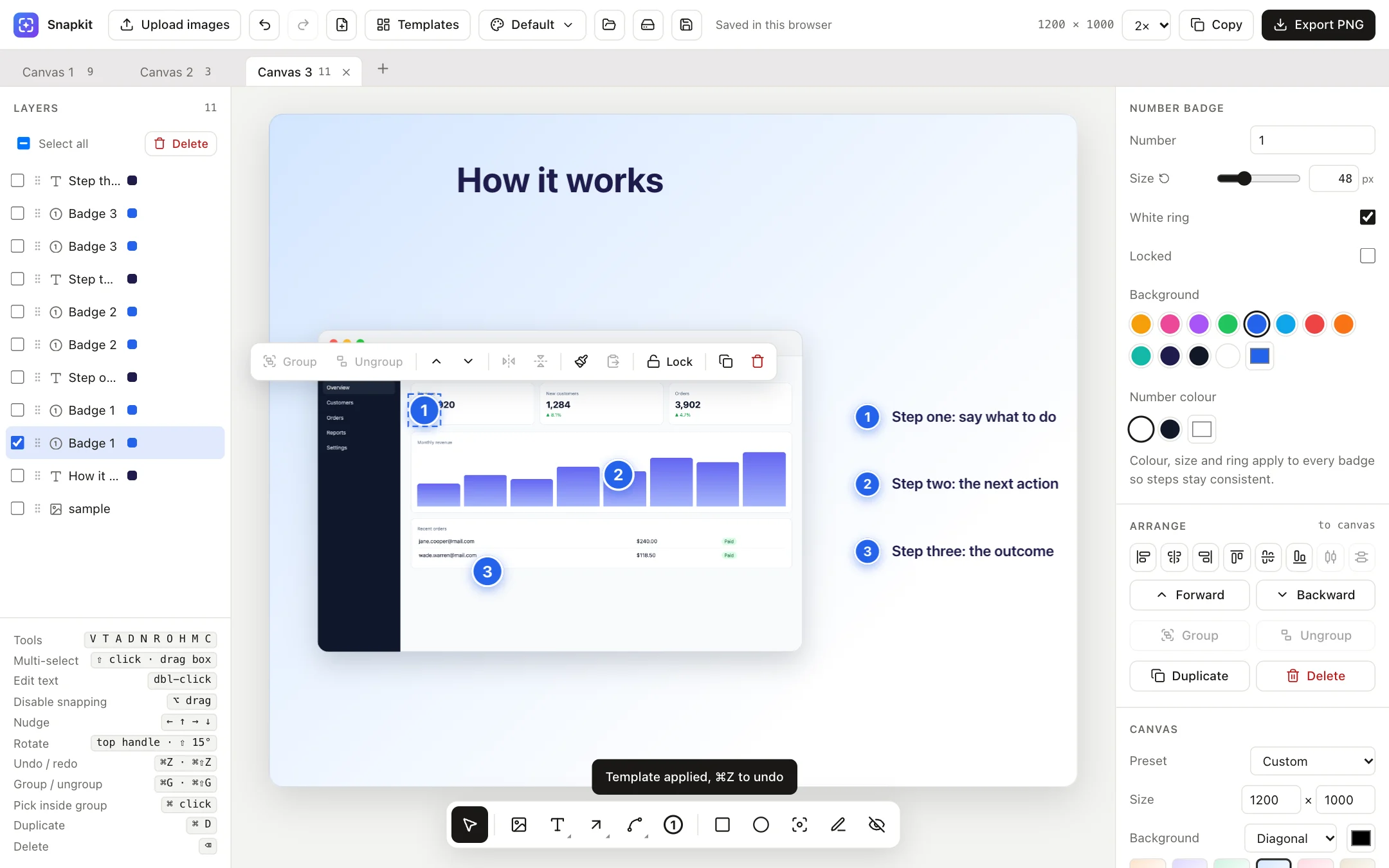
Task: Open the 2x export scale dropdown
Action: pyautogui.click(x=1147, y=25)
